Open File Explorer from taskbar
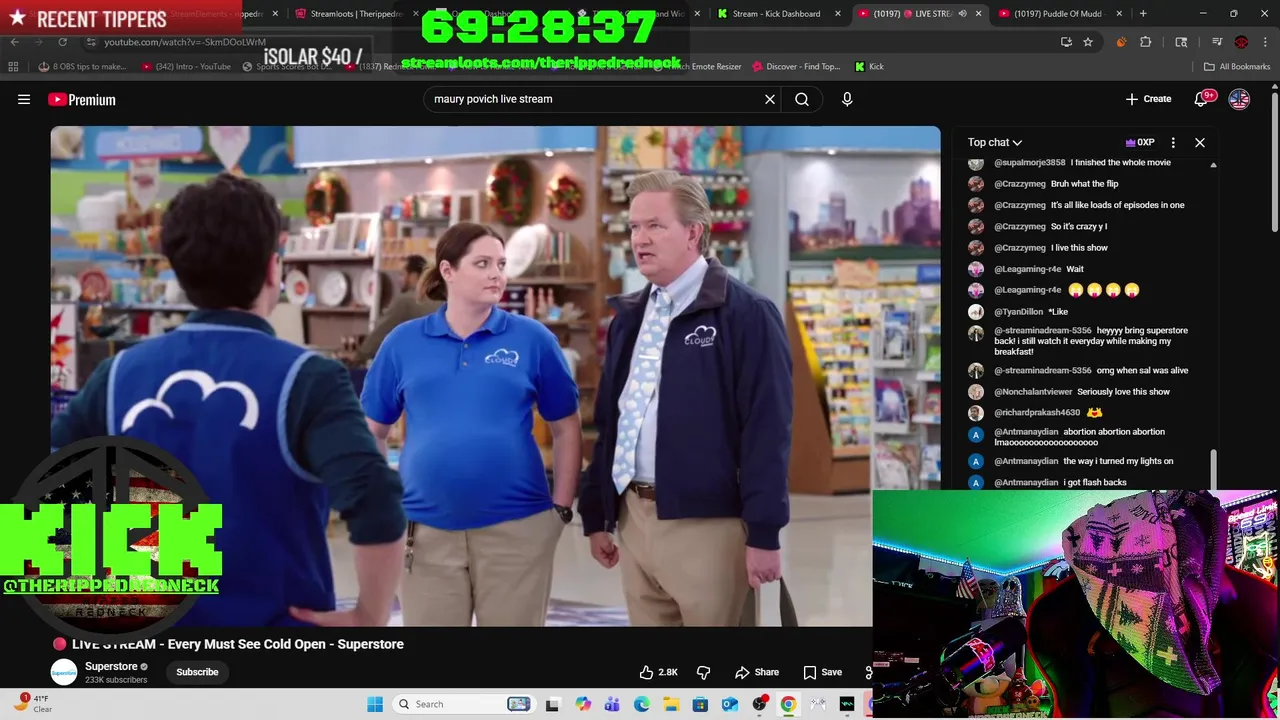This screenshot has height=720, width=1280. (671, 704)
